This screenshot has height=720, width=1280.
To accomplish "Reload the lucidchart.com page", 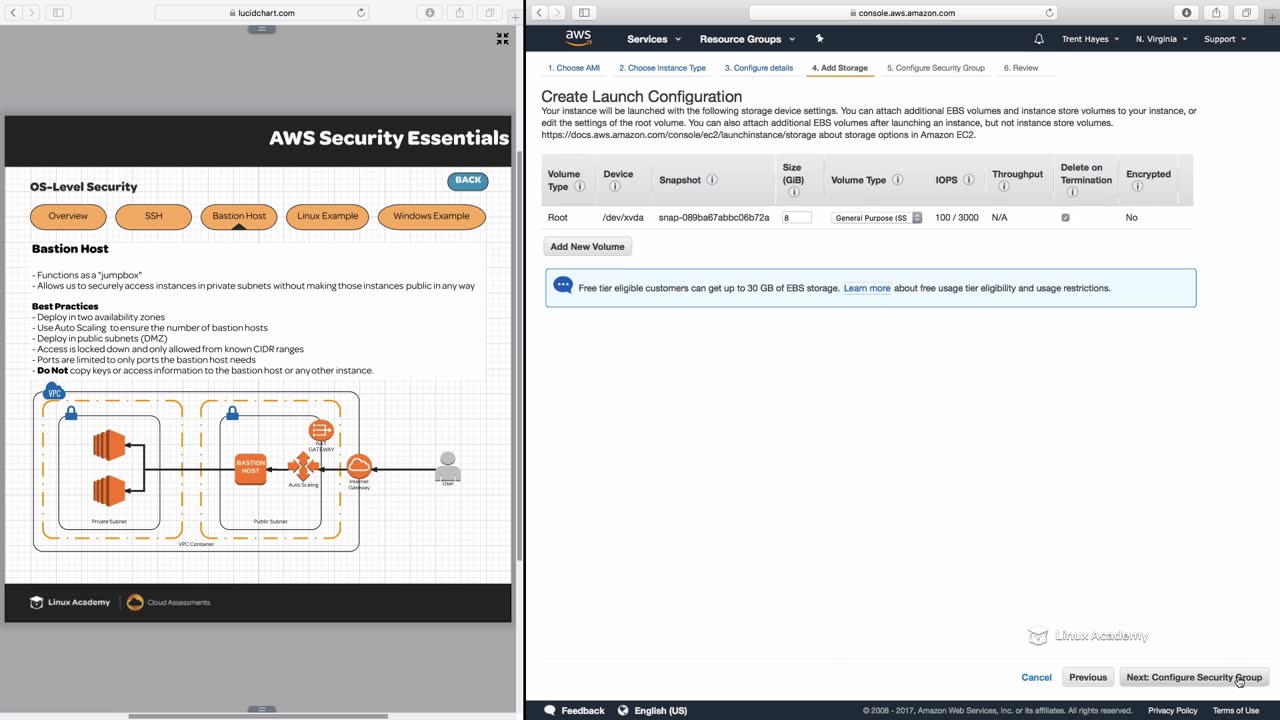I will [x=361, y=13].
